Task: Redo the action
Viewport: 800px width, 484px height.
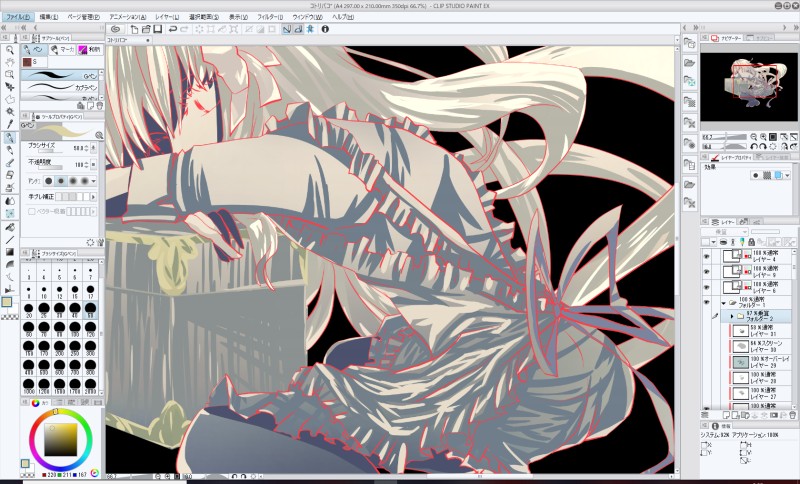Action: (185, 29)
